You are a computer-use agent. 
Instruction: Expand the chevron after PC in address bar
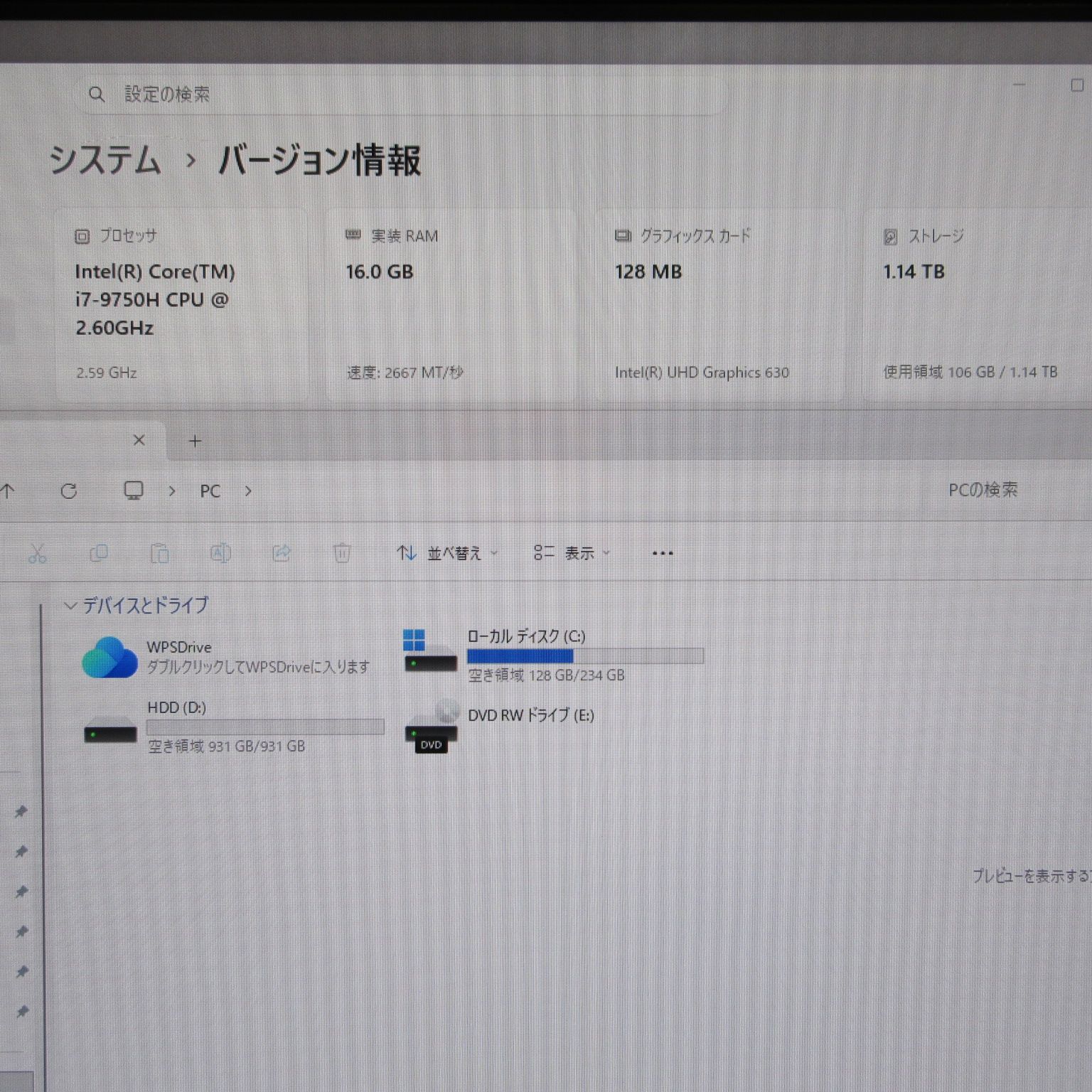(x=248, y=491)
